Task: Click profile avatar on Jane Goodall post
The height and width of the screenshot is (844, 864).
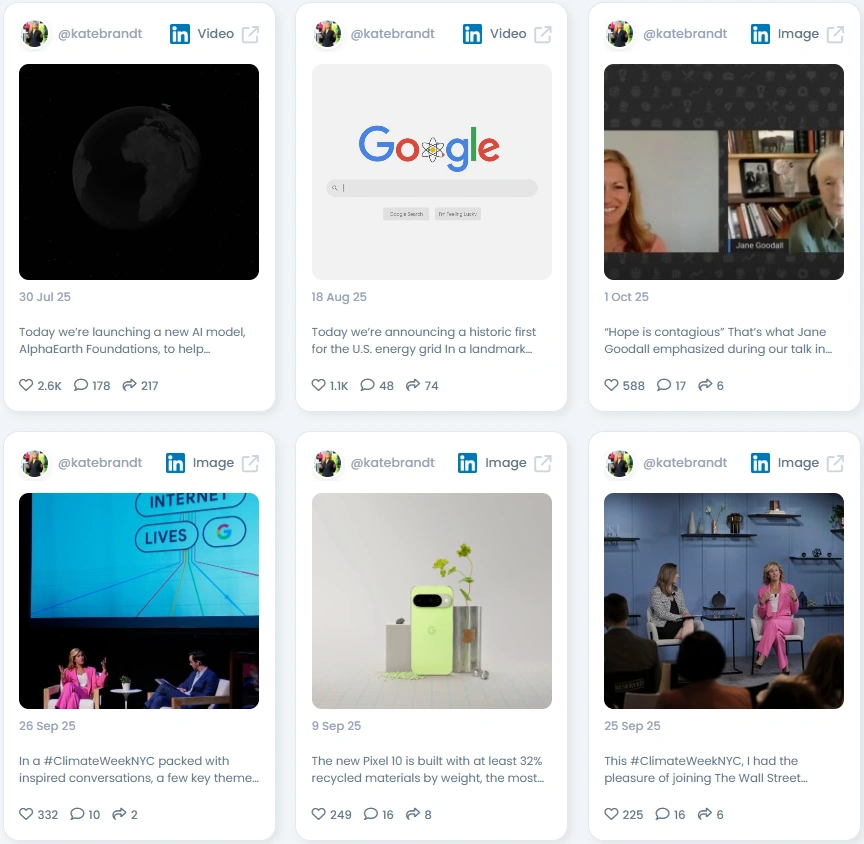Action: [x=619, y=34]
